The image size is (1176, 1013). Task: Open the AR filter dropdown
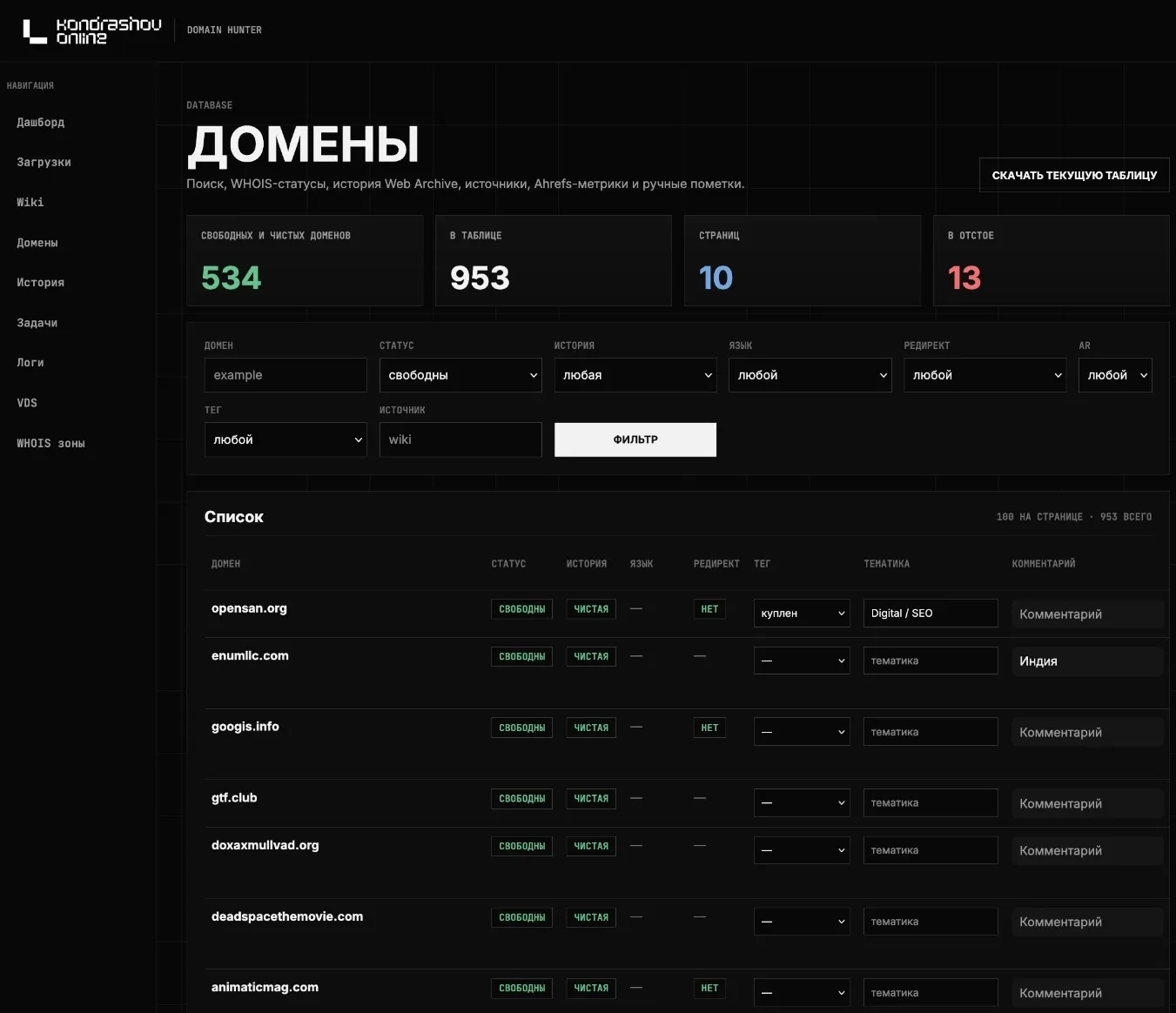(x=1115, y=375)
